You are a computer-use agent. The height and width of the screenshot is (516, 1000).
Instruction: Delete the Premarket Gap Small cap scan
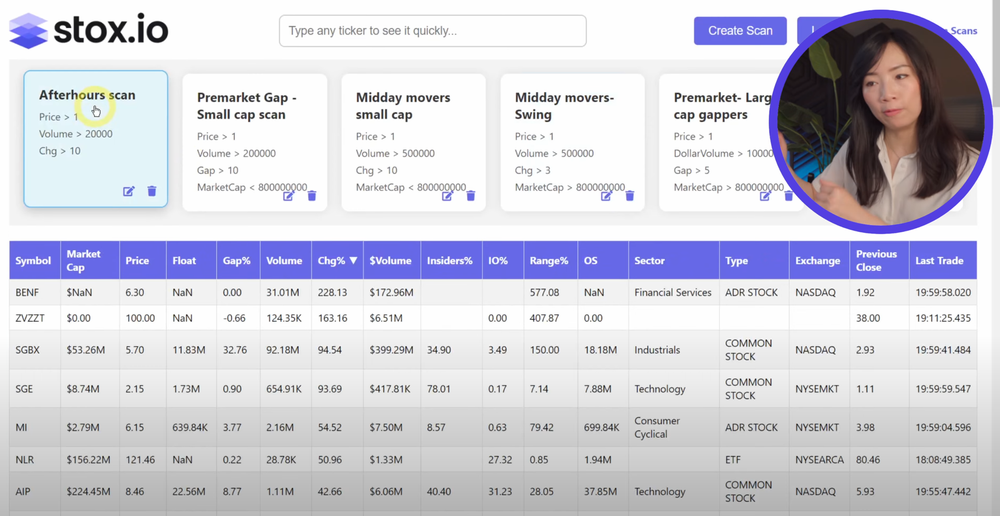311,196
